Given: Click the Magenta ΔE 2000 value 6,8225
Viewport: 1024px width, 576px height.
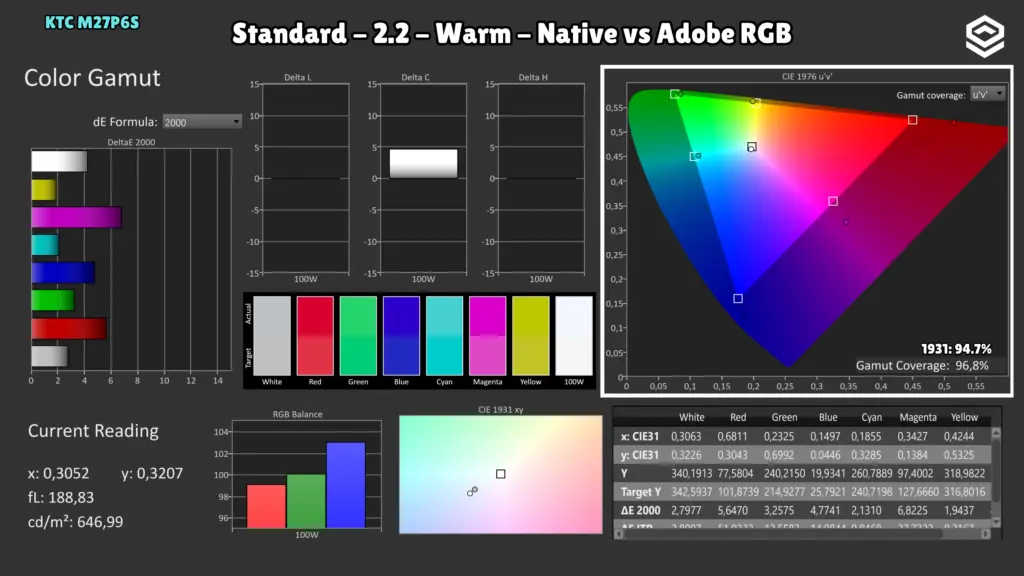Looking at the screenshot, I should coord(912,510).
